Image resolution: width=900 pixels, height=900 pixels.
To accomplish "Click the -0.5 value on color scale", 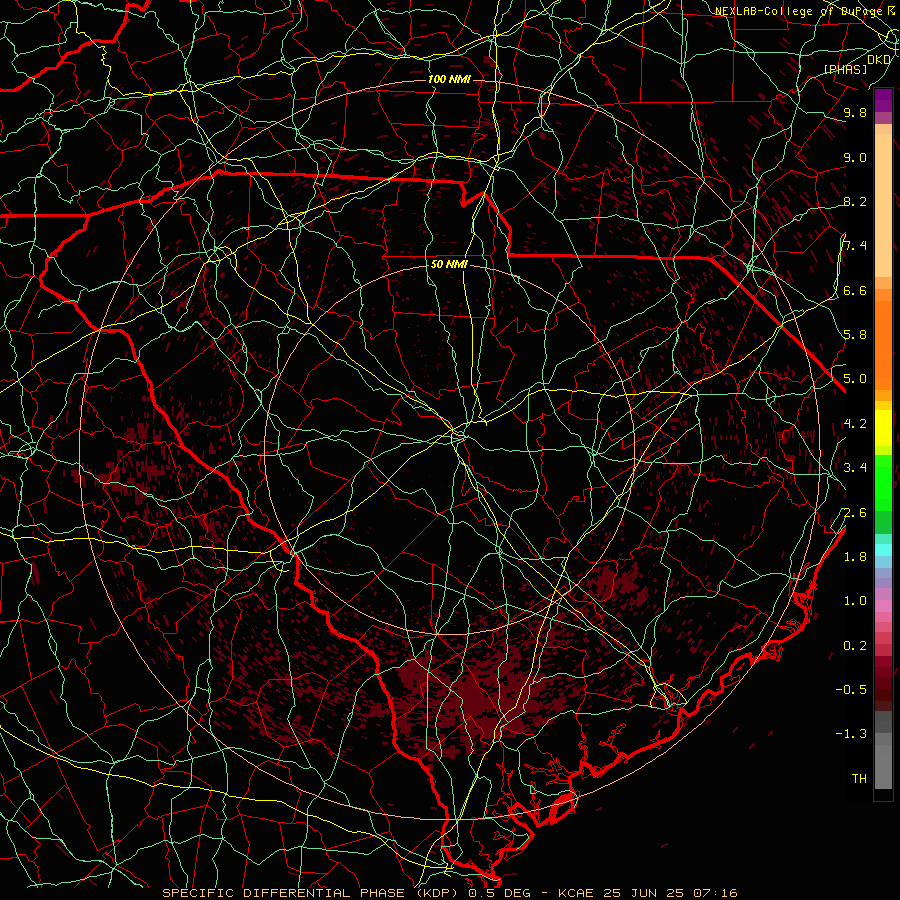I will pyautogui.click(x=851, y=689).
